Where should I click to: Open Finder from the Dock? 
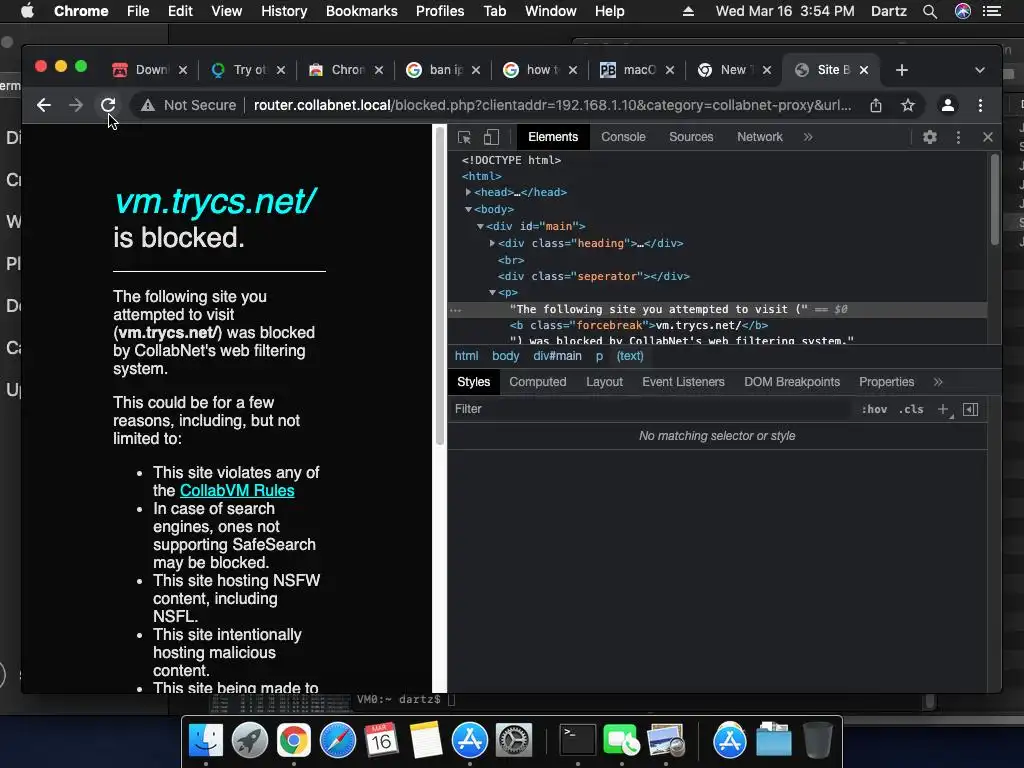pyautogui.click(x=206, y=740)
